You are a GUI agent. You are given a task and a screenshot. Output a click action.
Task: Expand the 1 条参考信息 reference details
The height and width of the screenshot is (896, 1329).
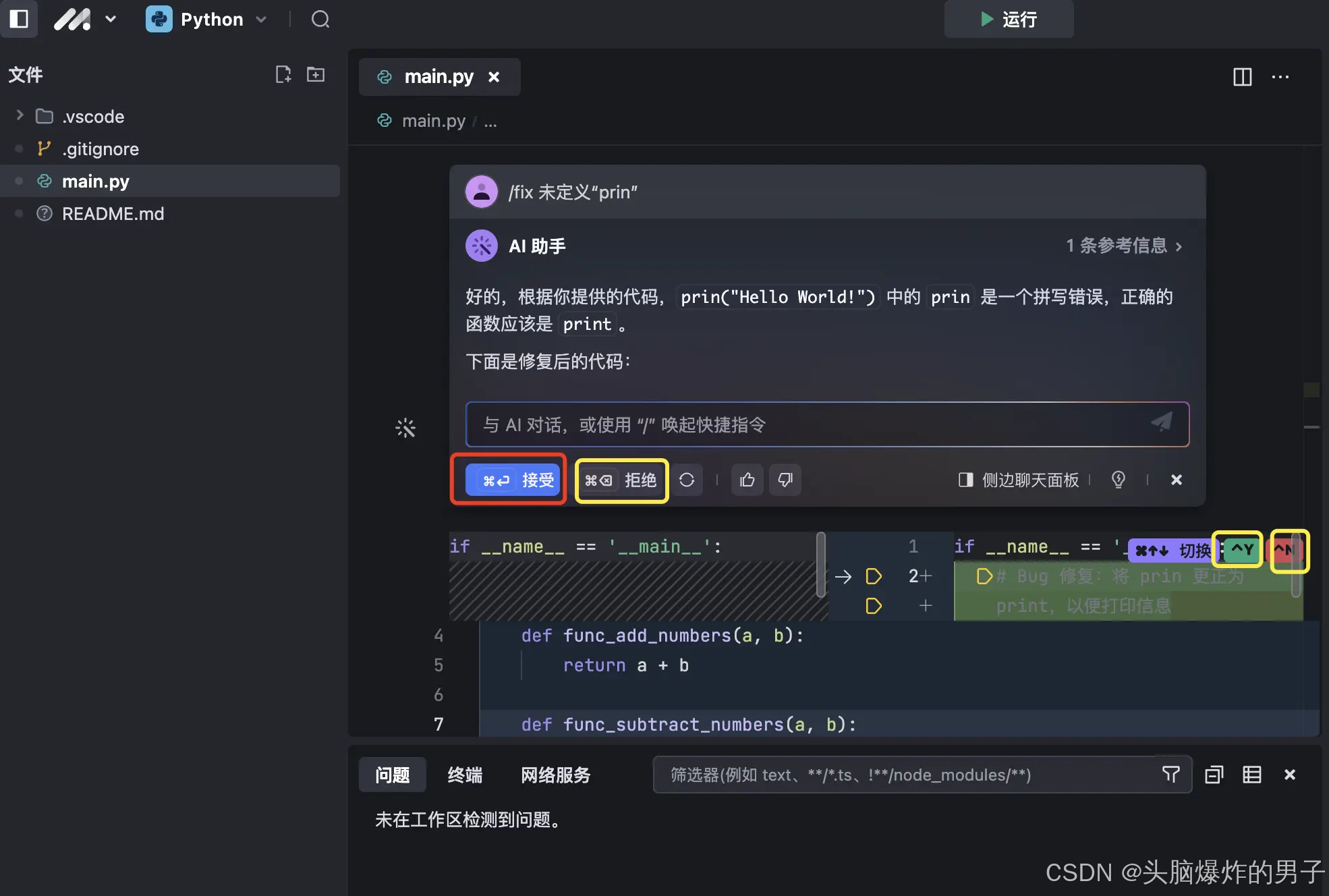[1124, 246]
